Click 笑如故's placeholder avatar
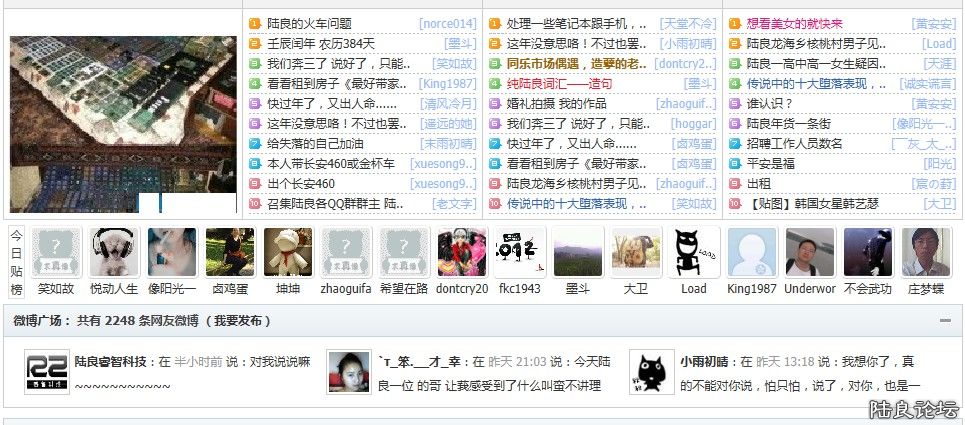Image resolution: width=965 pixels, height=425 pixels. click(x=56, y=252)
